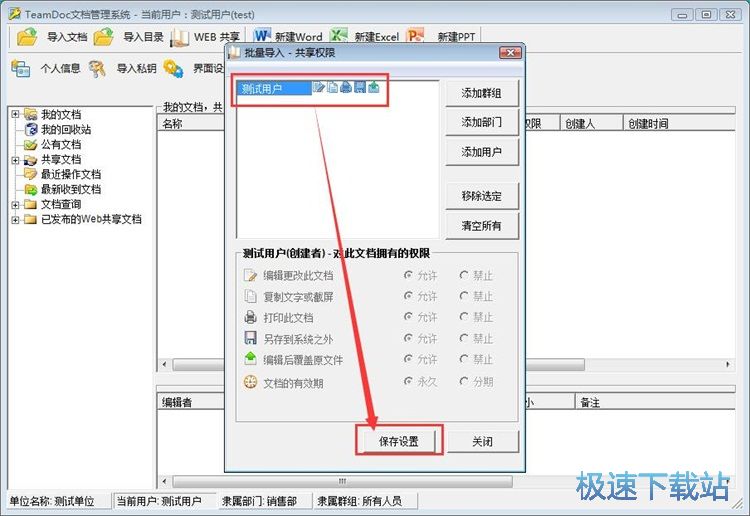Click overwrite permission icon beside 测试用户

coord(374,87)
